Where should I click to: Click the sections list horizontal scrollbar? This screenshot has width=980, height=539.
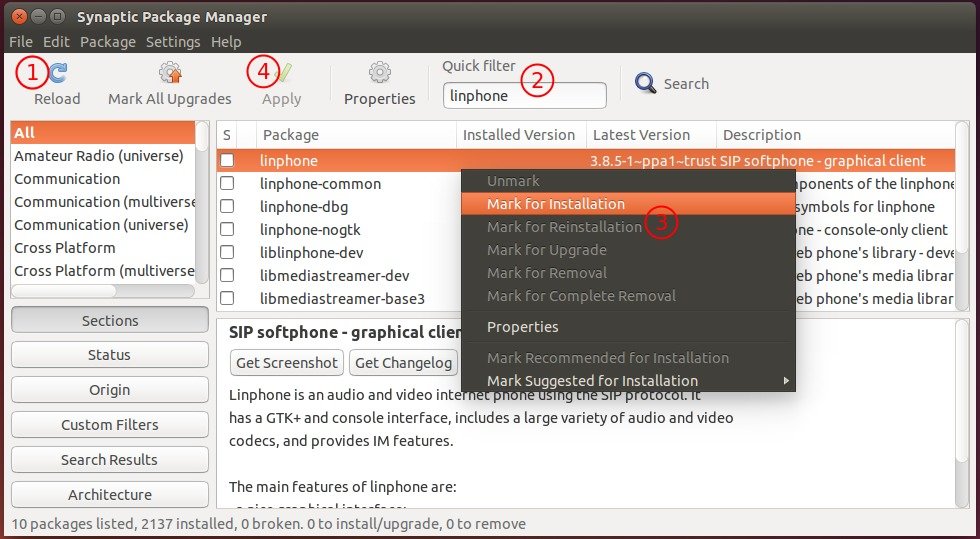click(103, 291)
